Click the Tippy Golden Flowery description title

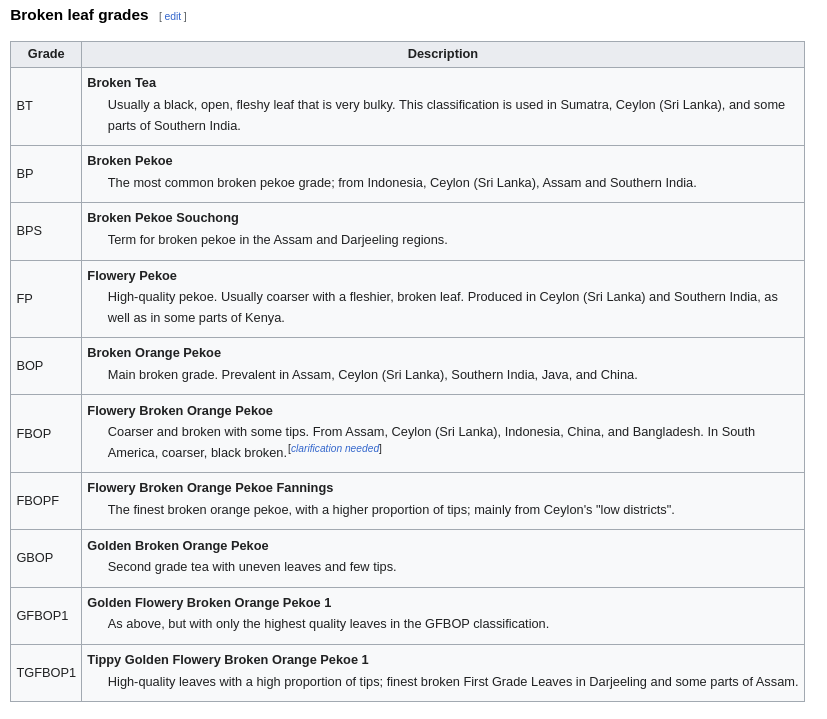pyautogui.click(x=227, y=660)
